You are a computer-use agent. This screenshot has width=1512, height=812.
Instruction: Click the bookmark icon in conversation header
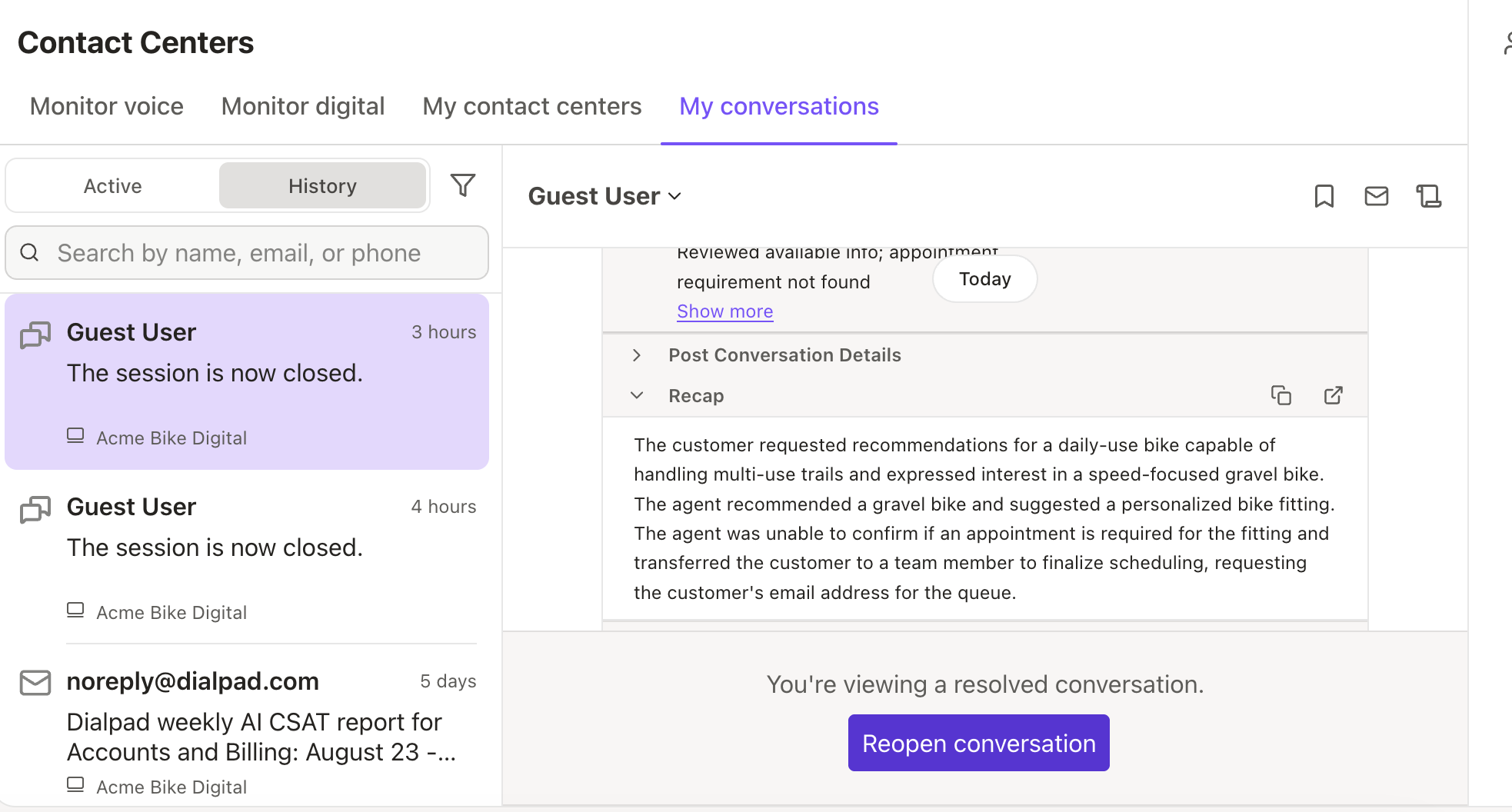[1324, 196]
